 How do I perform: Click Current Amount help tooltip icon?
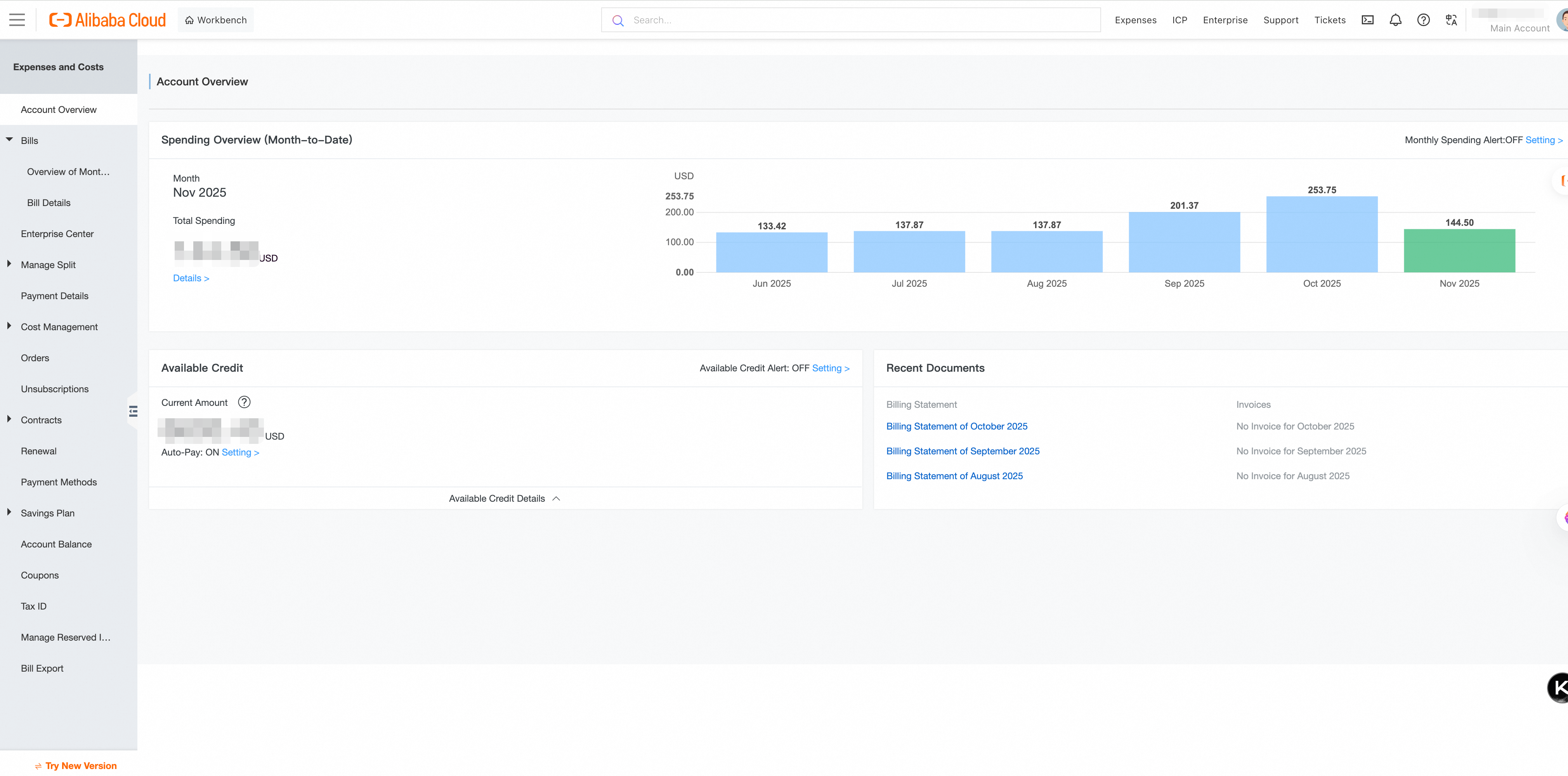[x=244, y=402]
